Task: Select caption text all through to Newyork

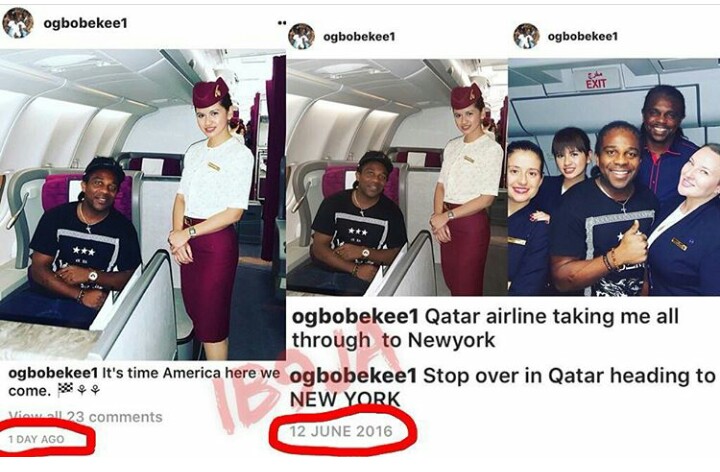Action: 485,329
